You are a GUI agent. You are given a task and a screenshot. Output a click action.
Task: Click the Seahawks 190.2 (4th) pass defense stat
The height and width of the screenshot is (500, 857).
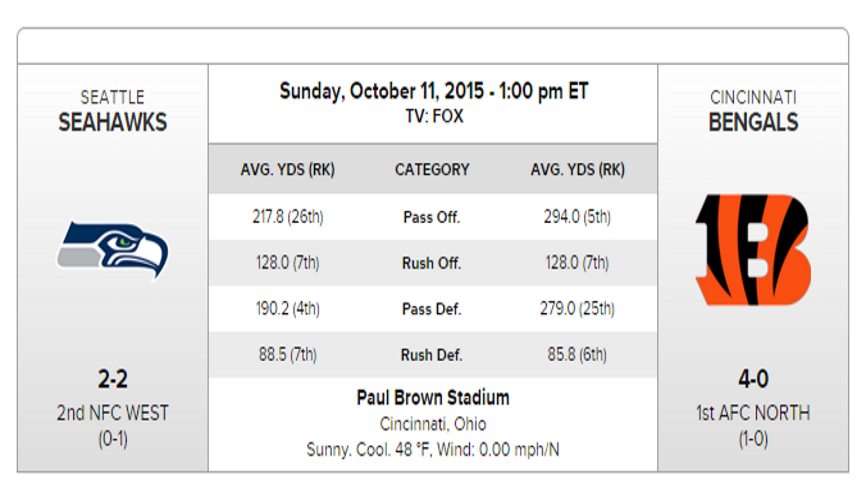point(287,309)
